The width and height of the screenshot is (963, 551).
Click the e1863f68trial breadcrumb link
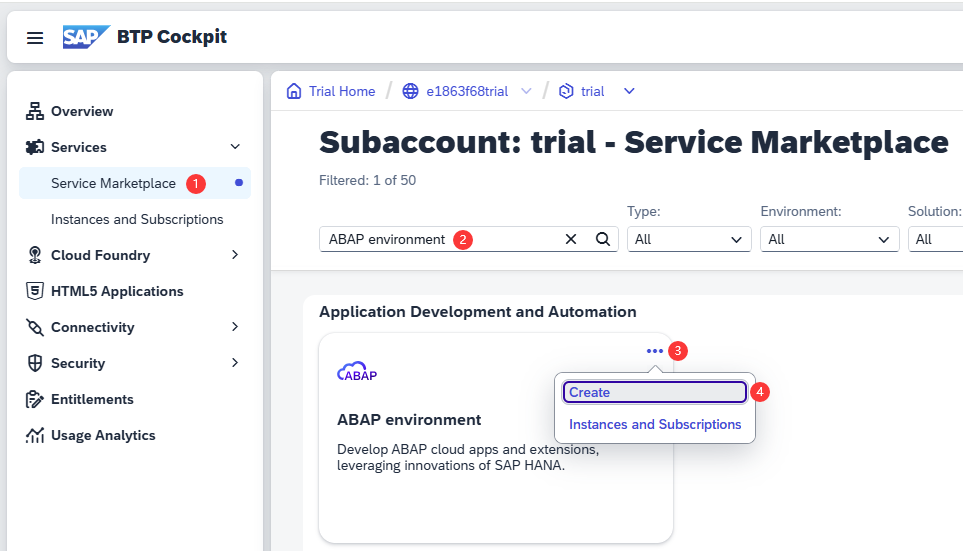click(467, 92)
